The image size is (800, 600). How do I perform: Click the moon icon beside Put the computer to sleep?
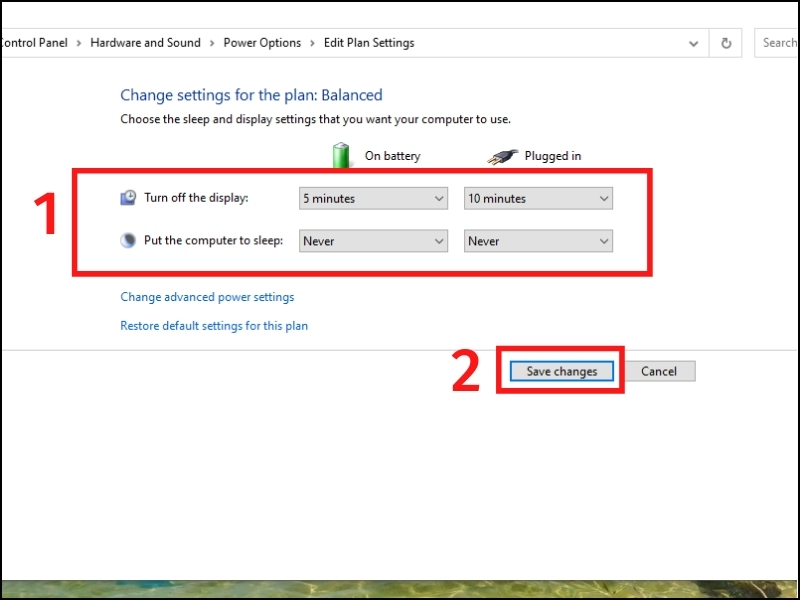128,241
